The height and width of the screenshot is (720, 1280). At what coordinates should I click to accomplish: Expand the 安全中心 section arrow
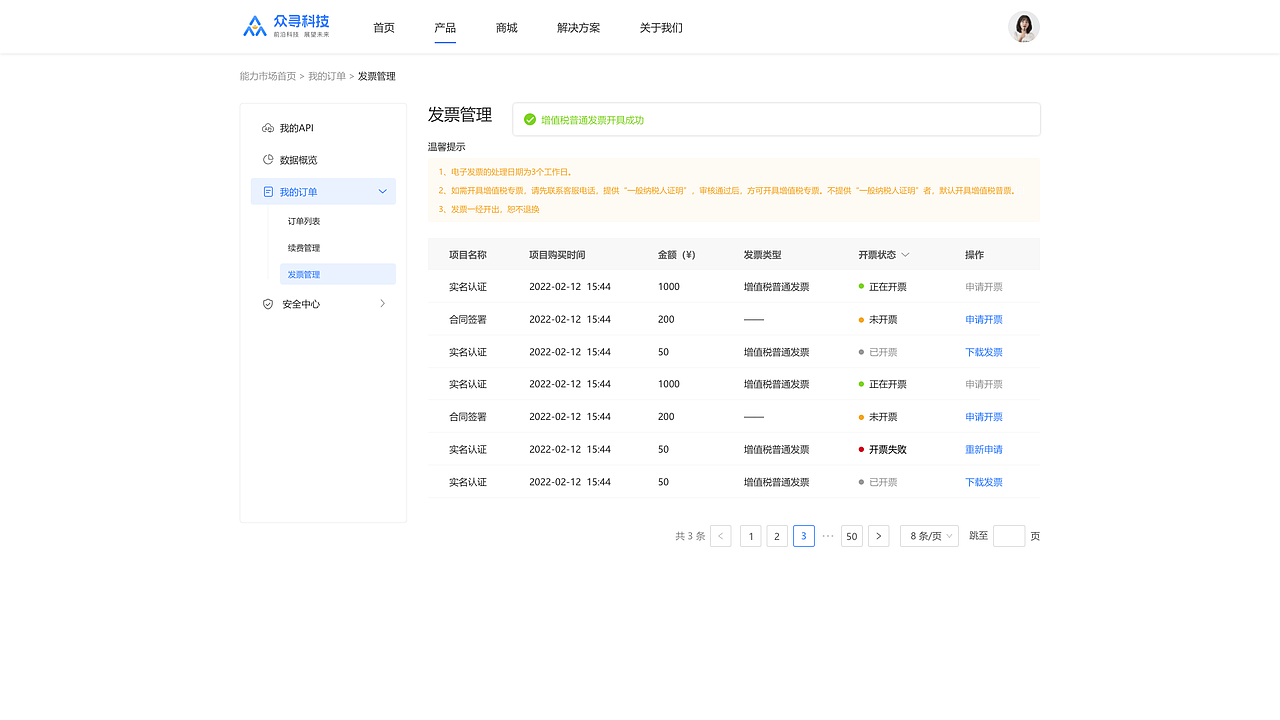pyautogui.click(x=382, y=303)
